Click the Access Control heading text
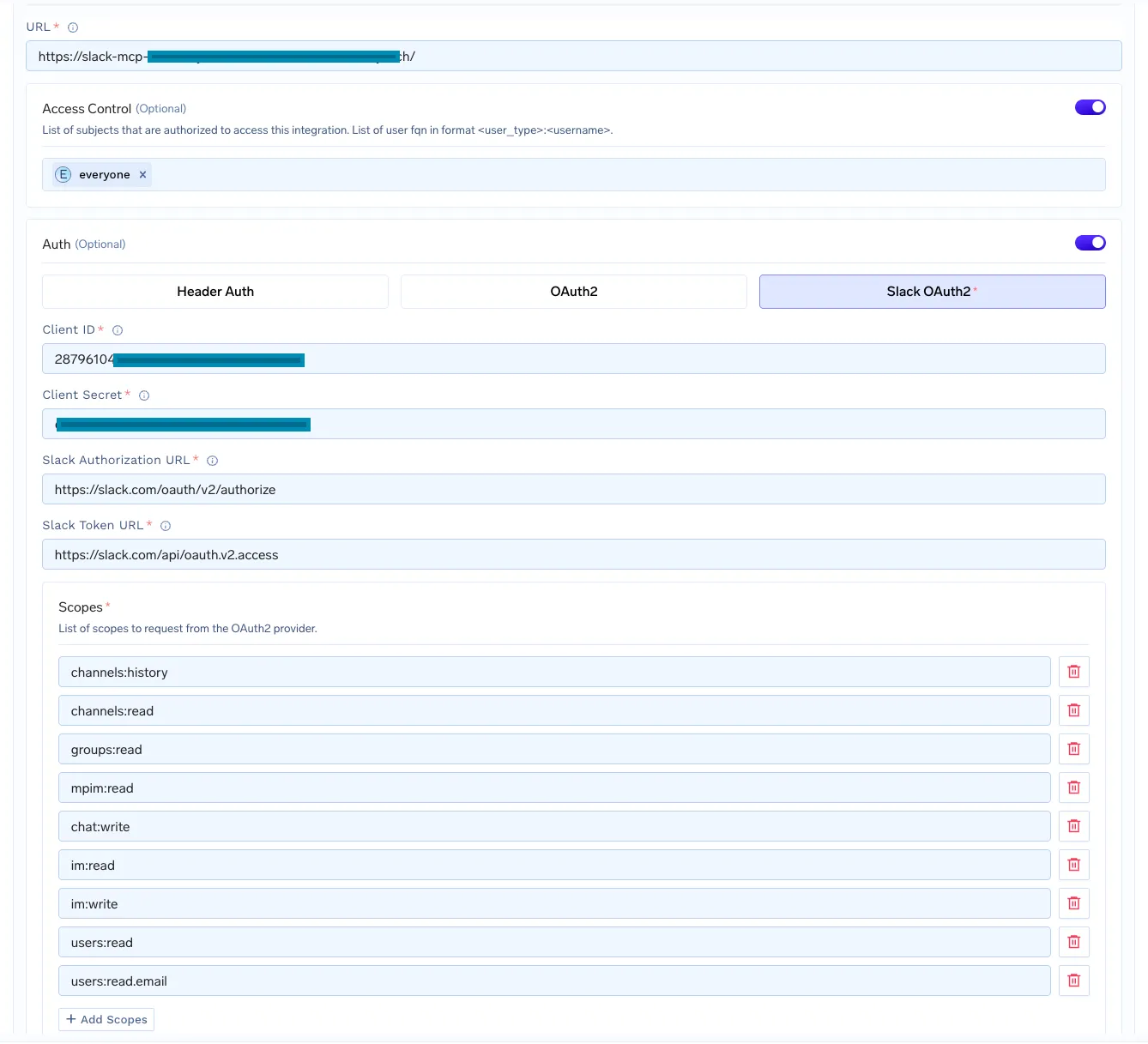 87,109
